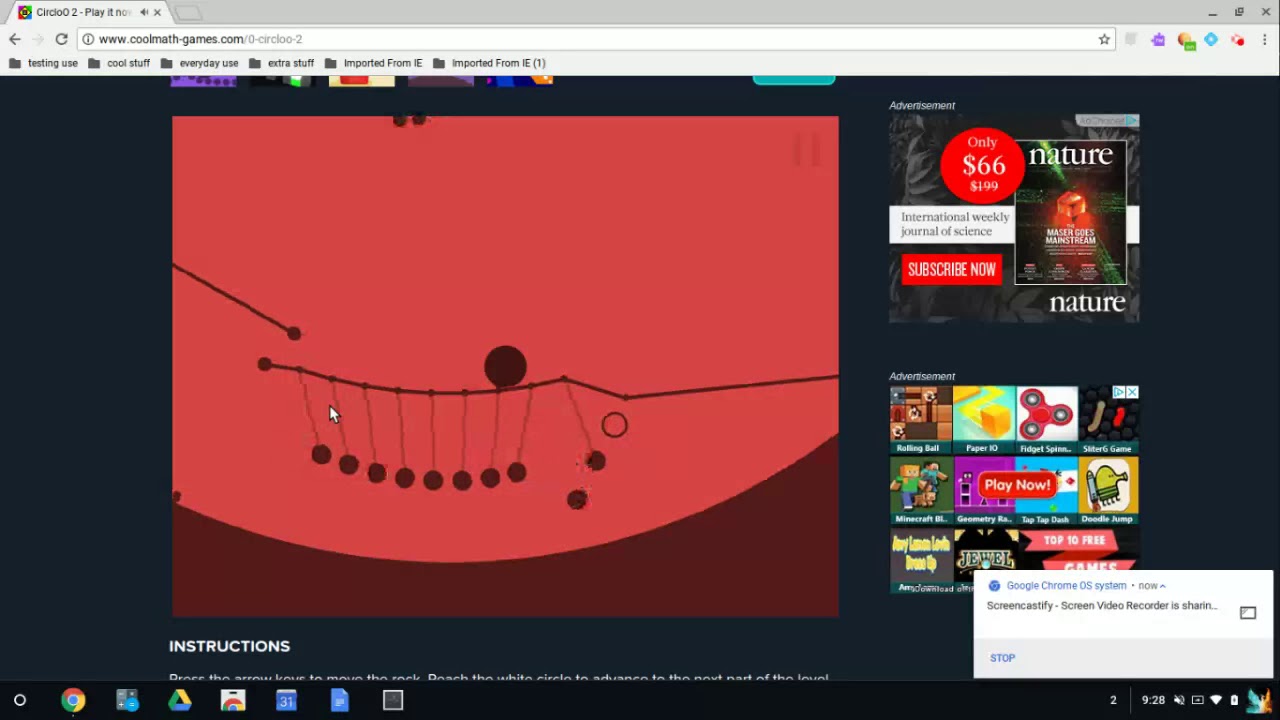Open the Doodle Jump game thumbnail
1280x720 pixels.
click(1108, 490)
